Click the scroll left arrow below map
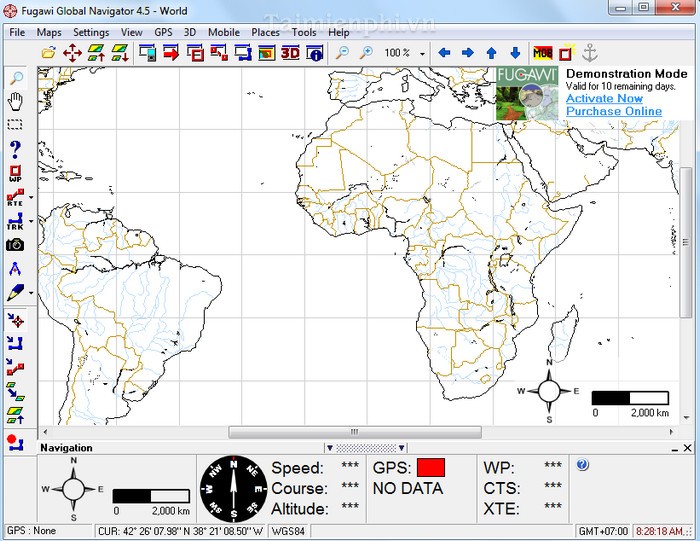 pos(45,432)
